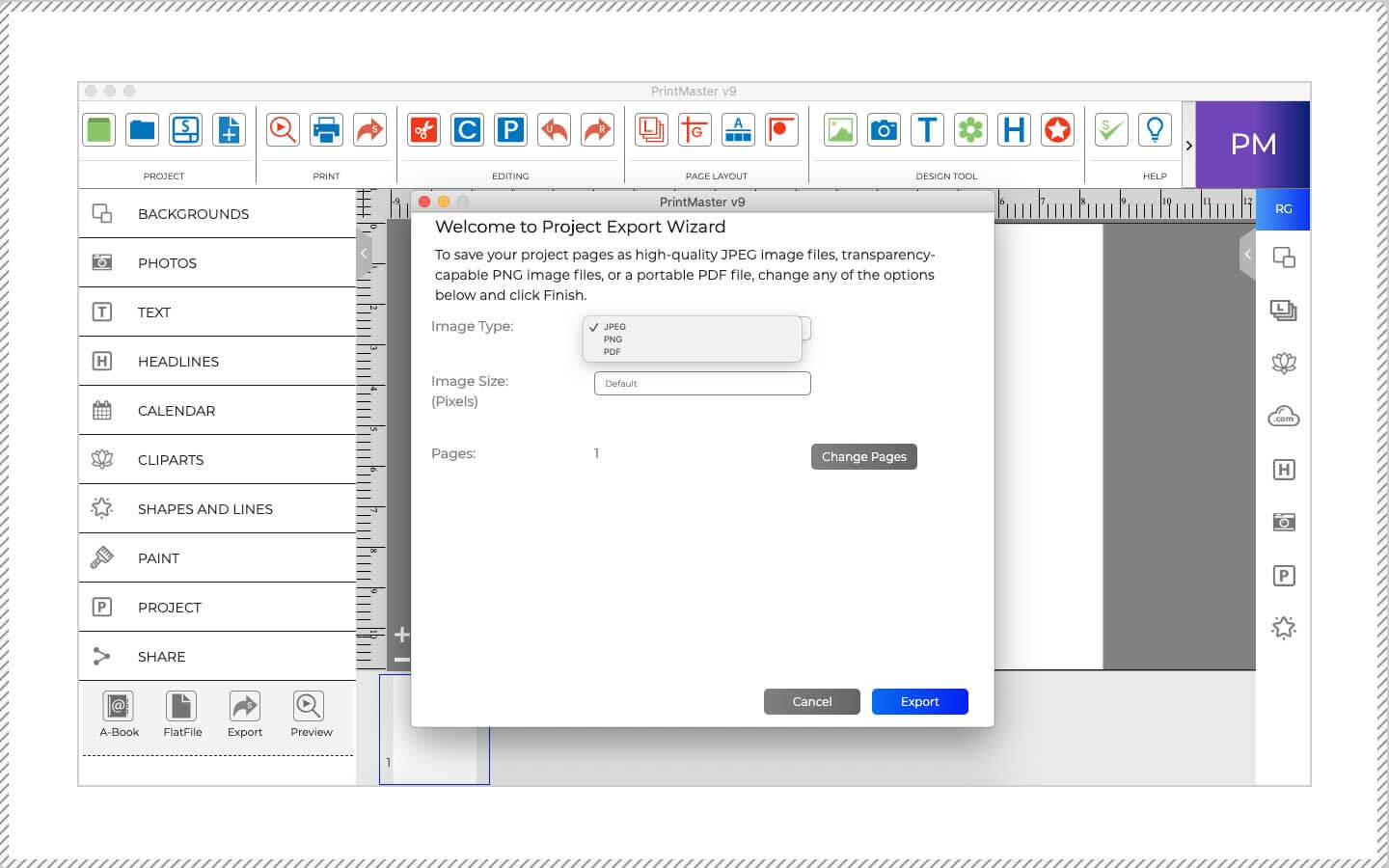
Task: Choose PDF in the Image Type list
Action: 693,352
